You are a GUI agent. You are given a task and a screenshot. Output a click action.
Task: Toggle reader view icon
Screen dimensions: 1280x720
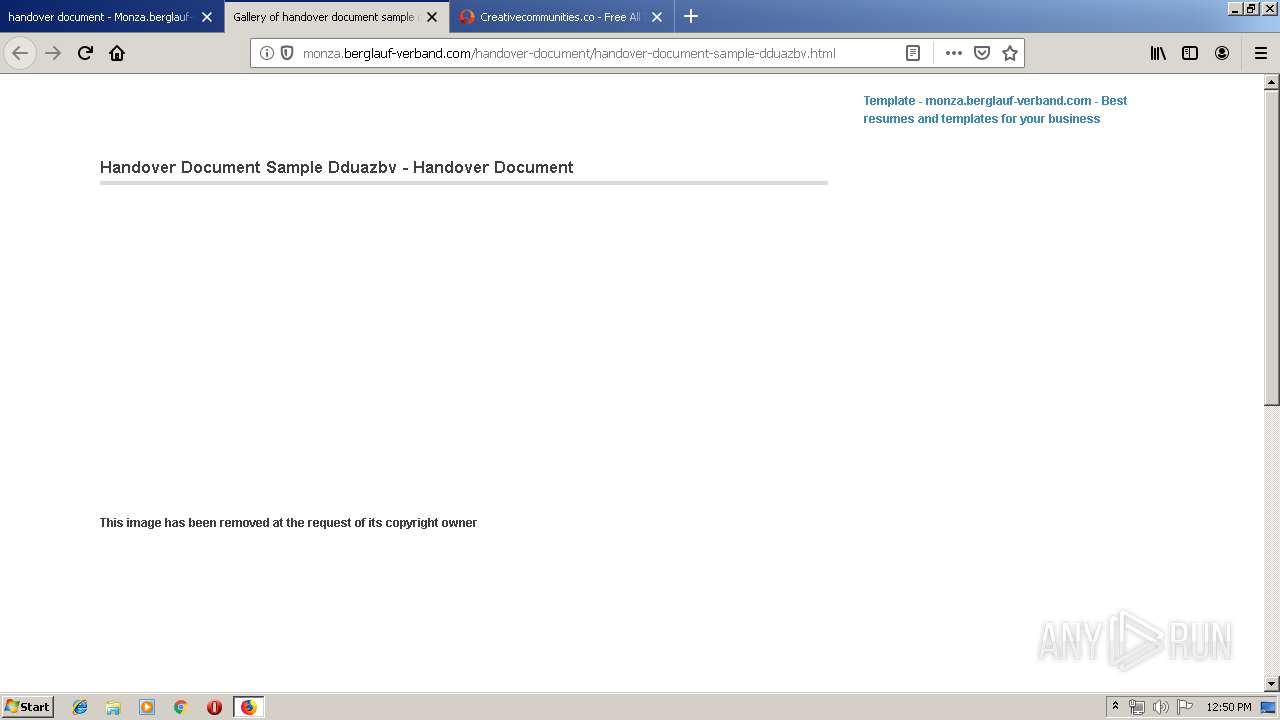pos(913,53)
